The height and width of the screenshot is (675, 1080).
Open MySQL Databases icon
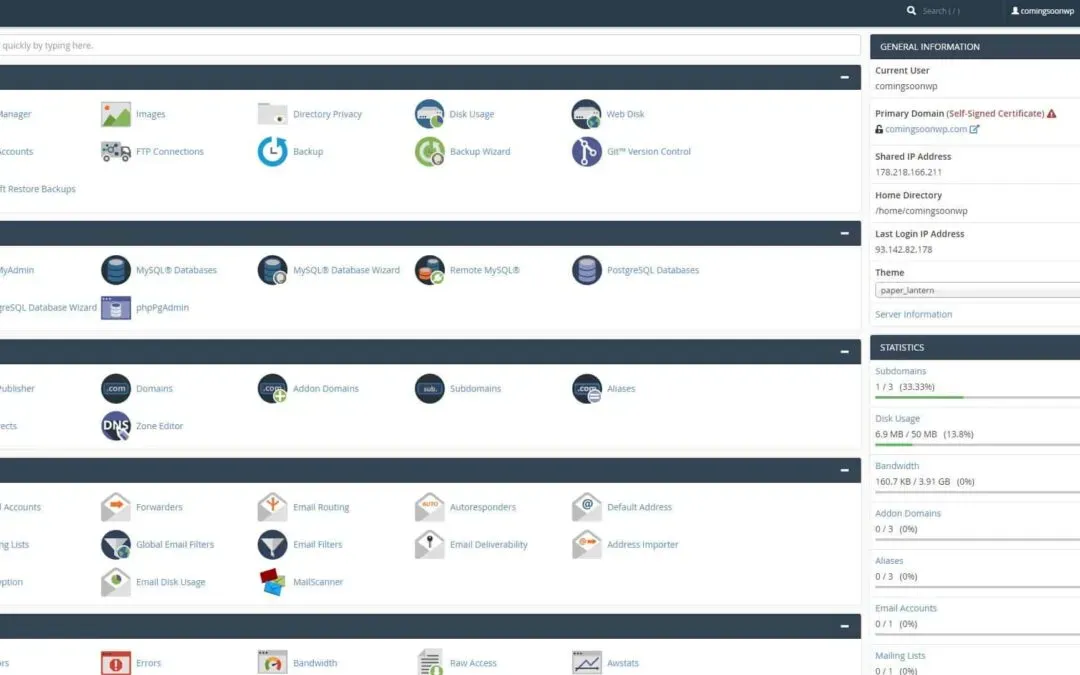click(x=116, y=270)
